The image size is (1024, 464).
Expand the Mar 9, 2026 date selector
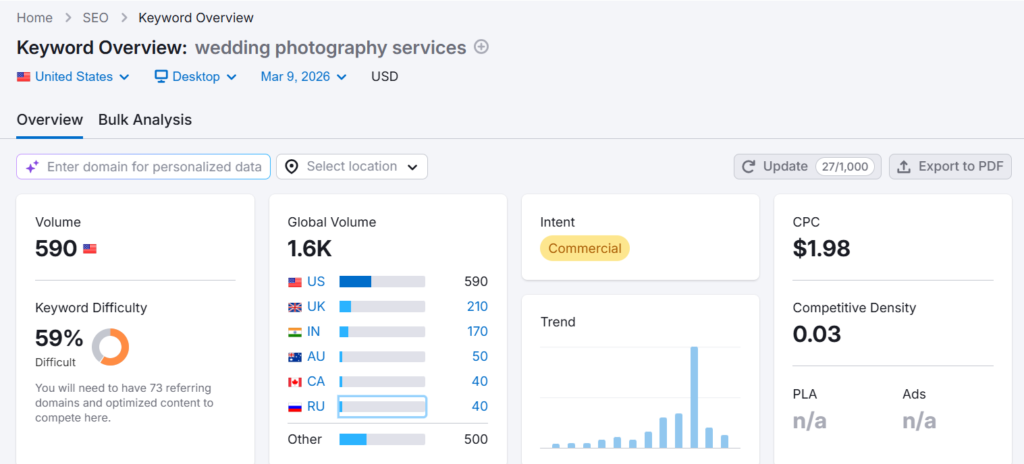[303, 77]
